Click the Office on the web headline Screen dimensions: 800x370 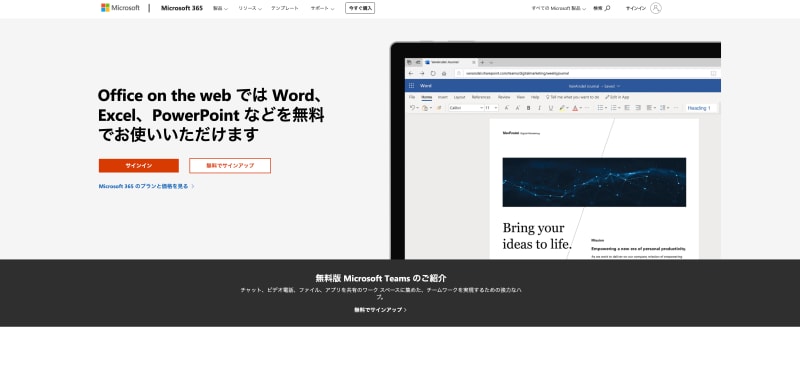211,115
